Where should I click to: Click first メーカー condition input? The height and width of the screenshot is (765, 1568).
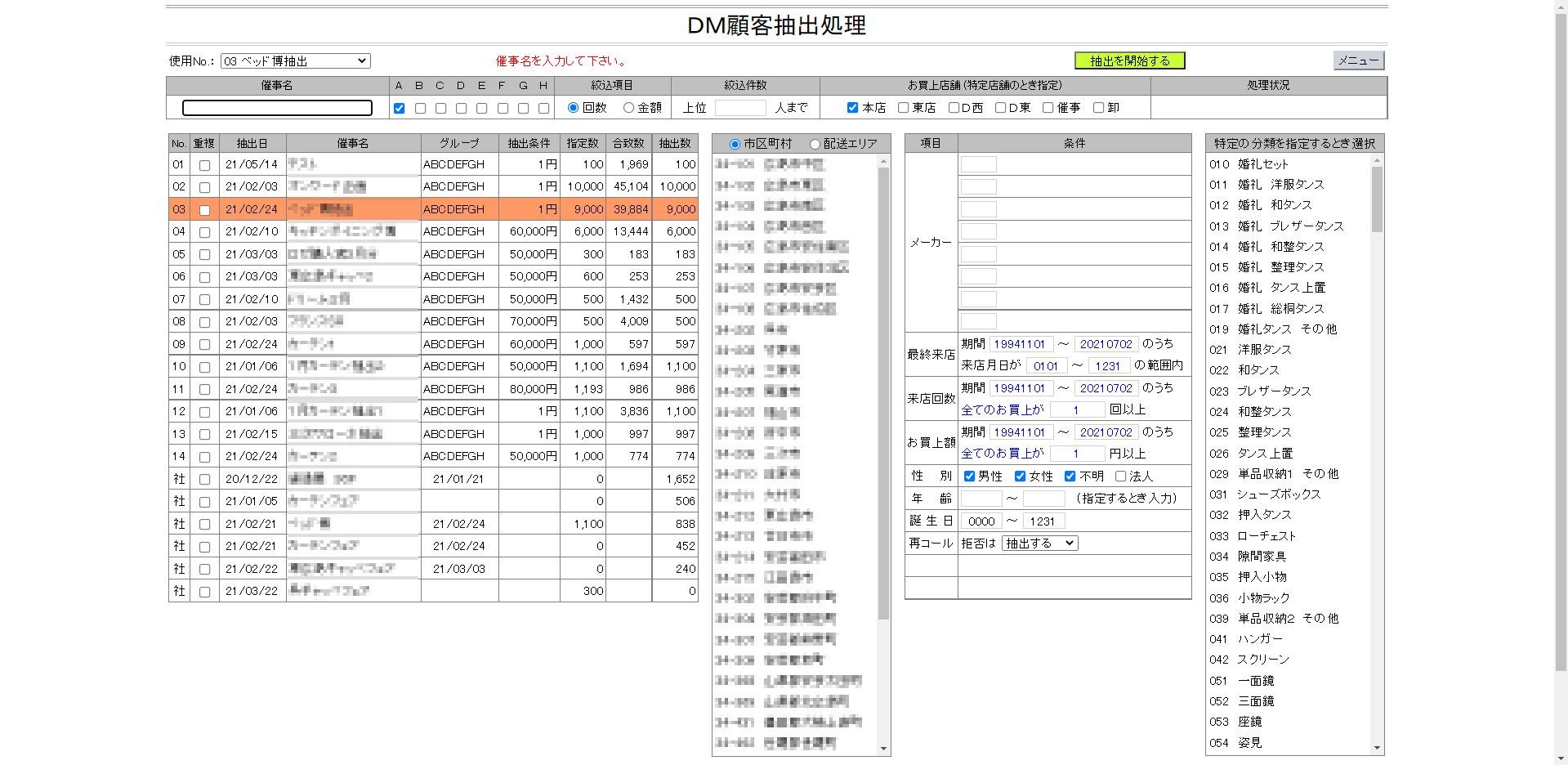pyautogui.click(x=978, y=164)
